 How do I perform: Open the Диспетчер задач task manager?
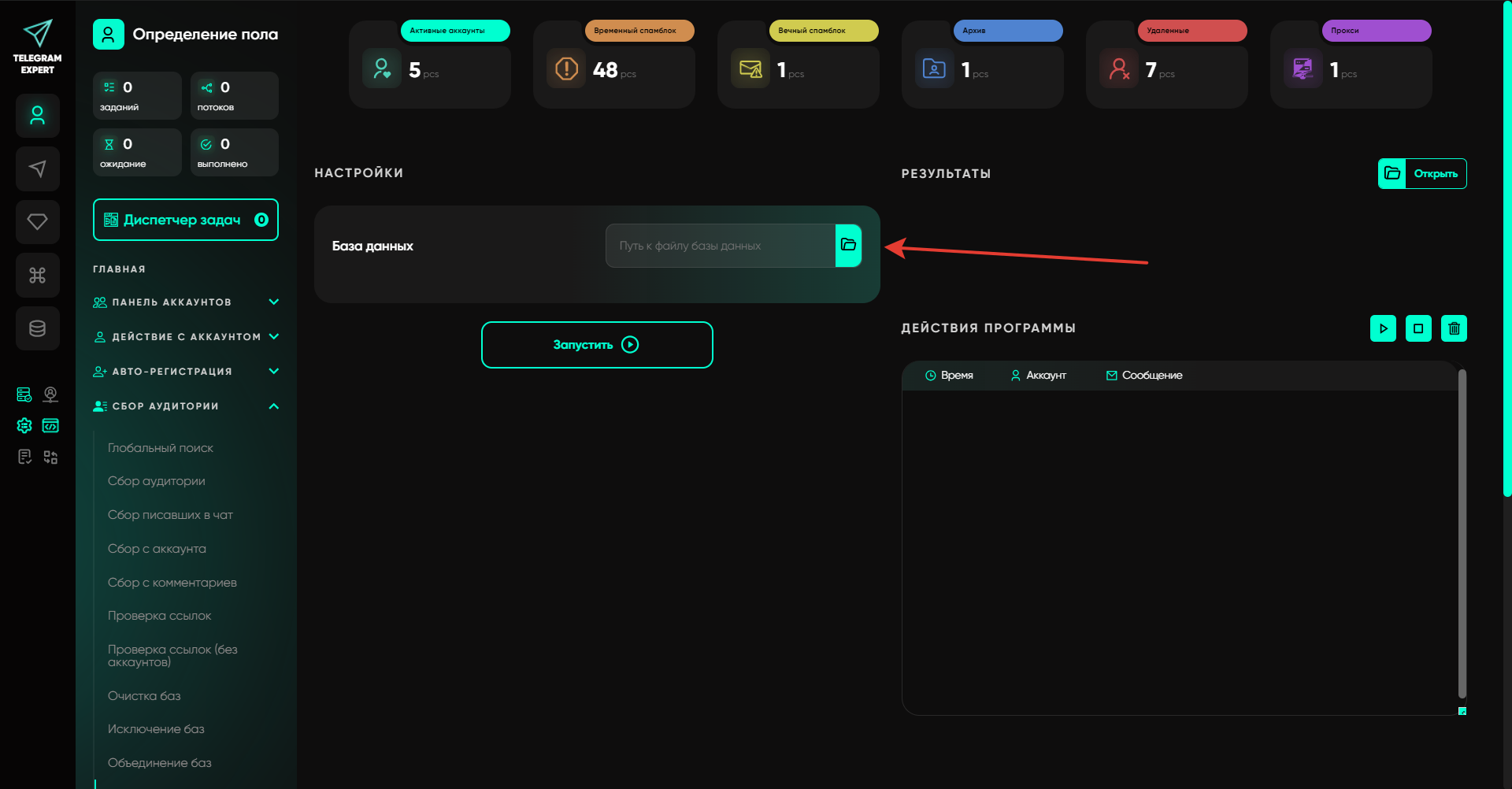[x=186, y=220]
